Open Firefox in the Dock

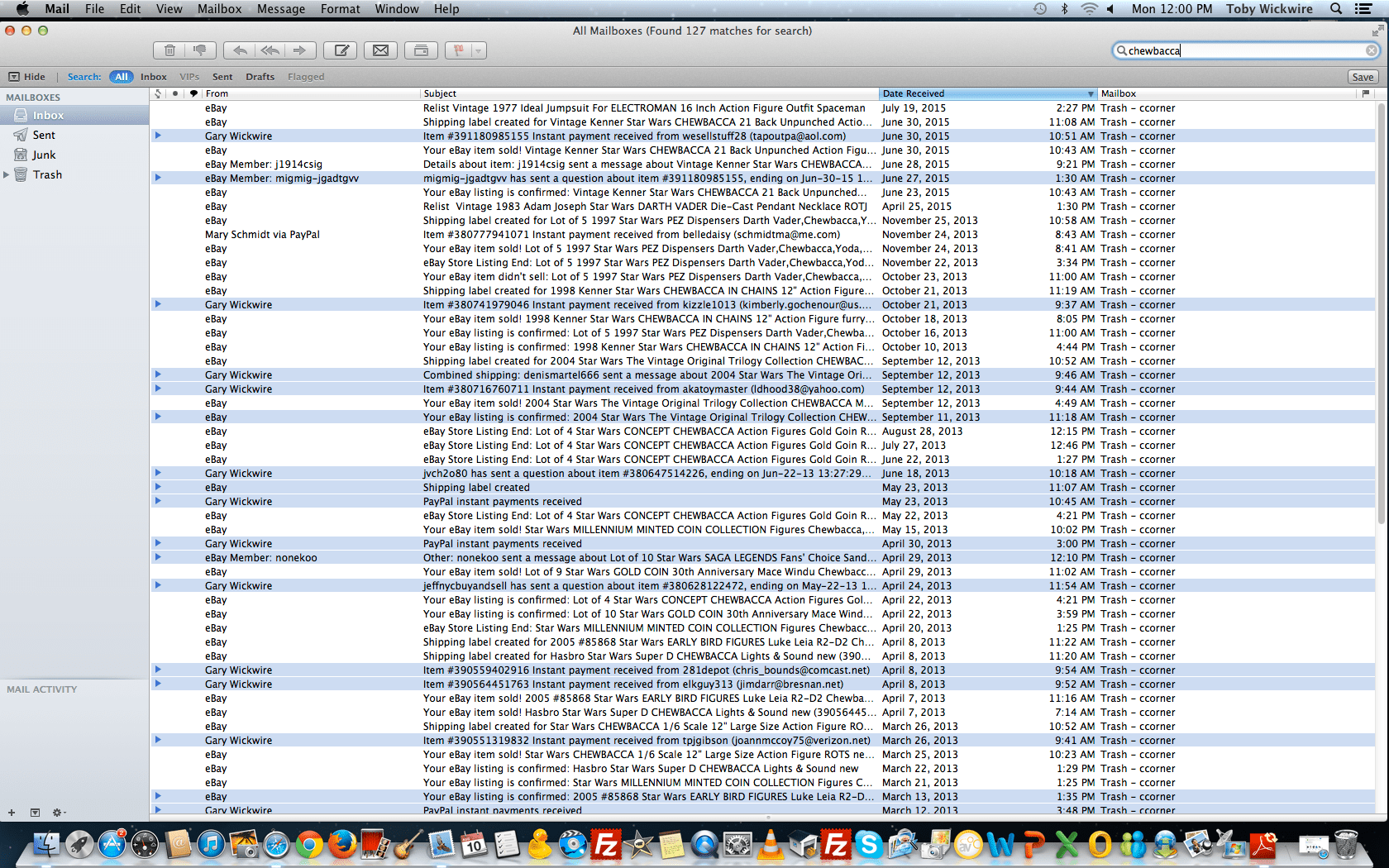(x=341, y=844)
